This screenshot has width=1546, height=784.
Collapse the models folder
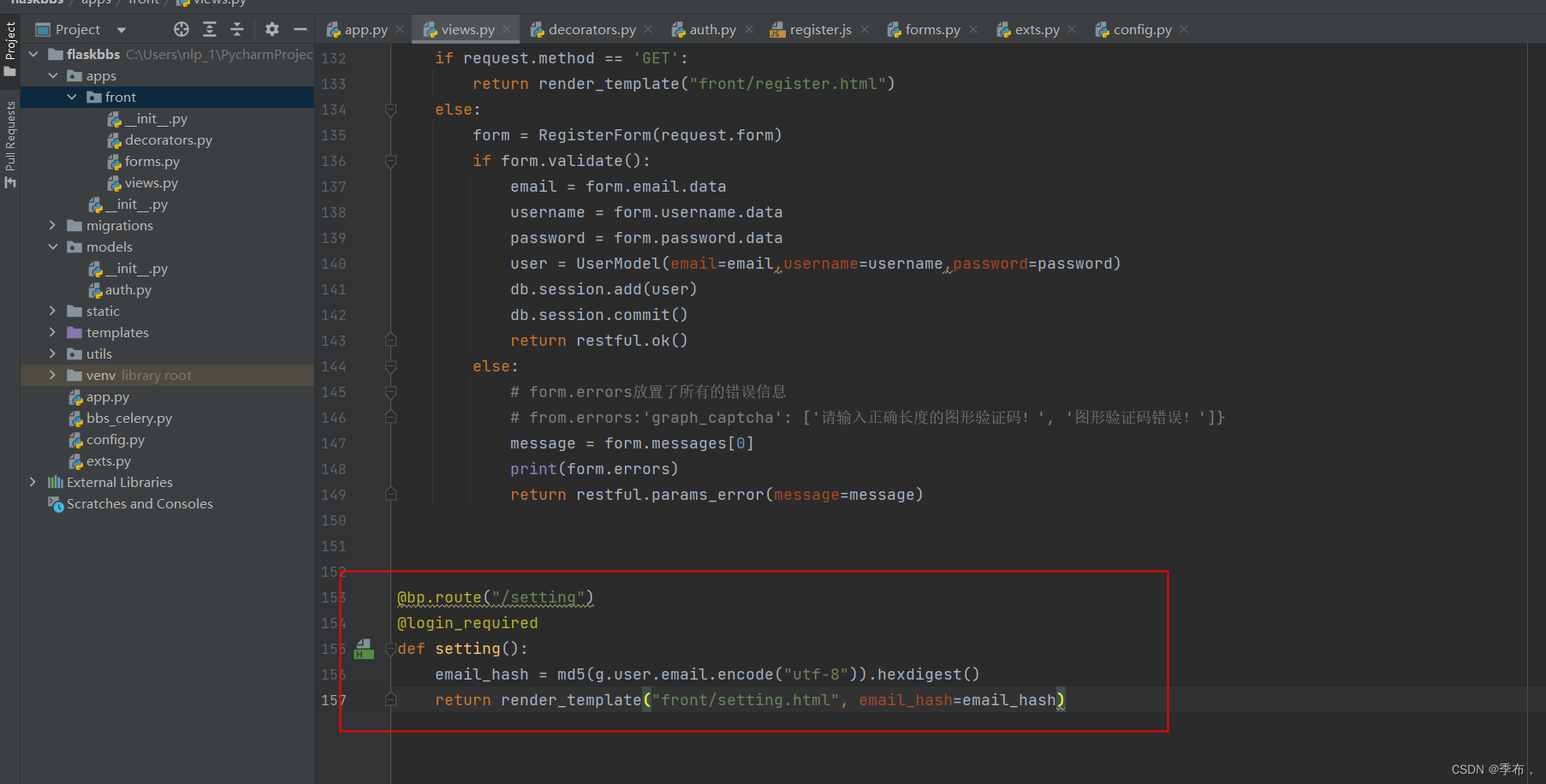(53, 246)
